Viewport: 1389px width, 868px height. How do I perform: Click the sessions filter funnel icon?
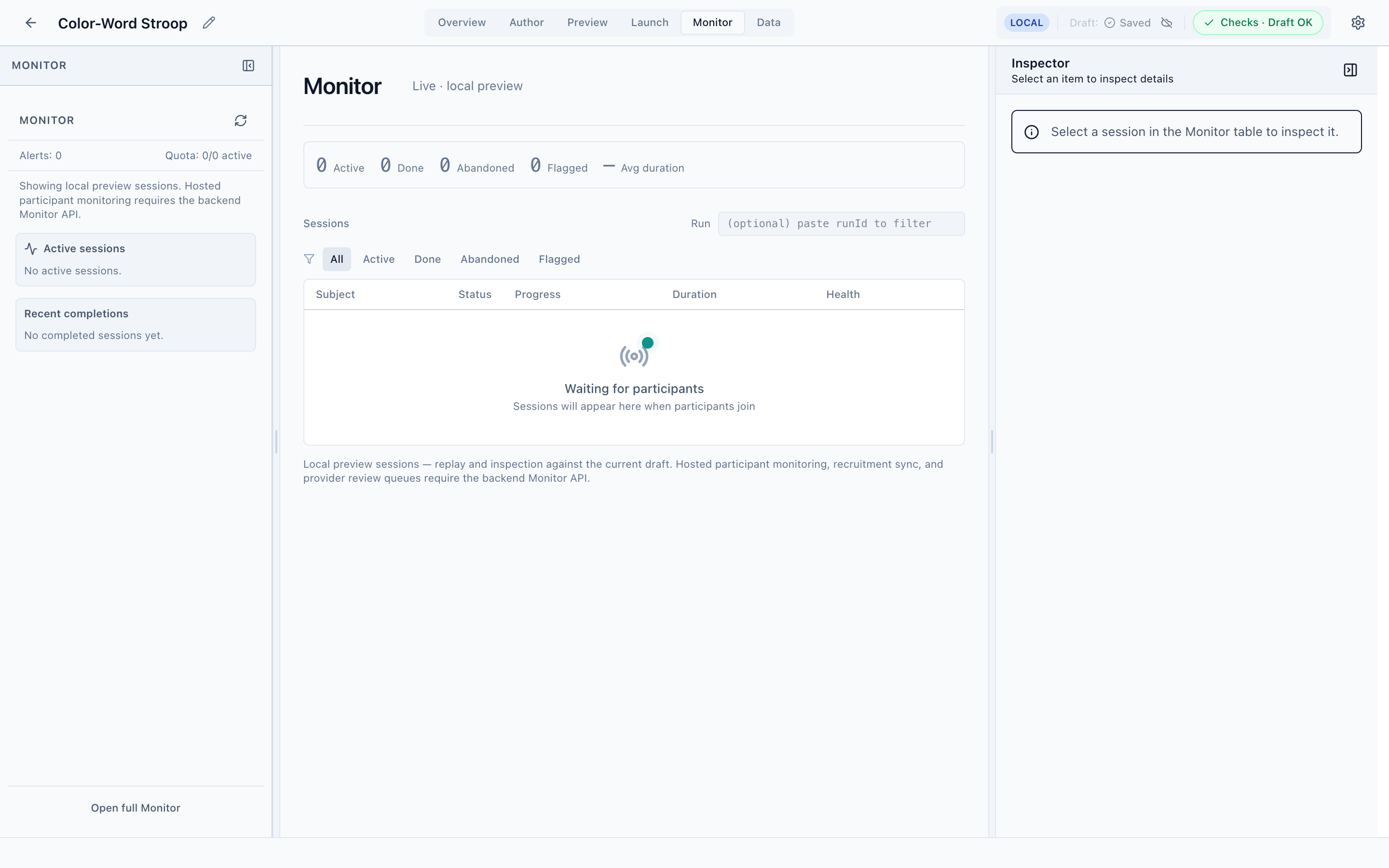[x=309, y=259]
